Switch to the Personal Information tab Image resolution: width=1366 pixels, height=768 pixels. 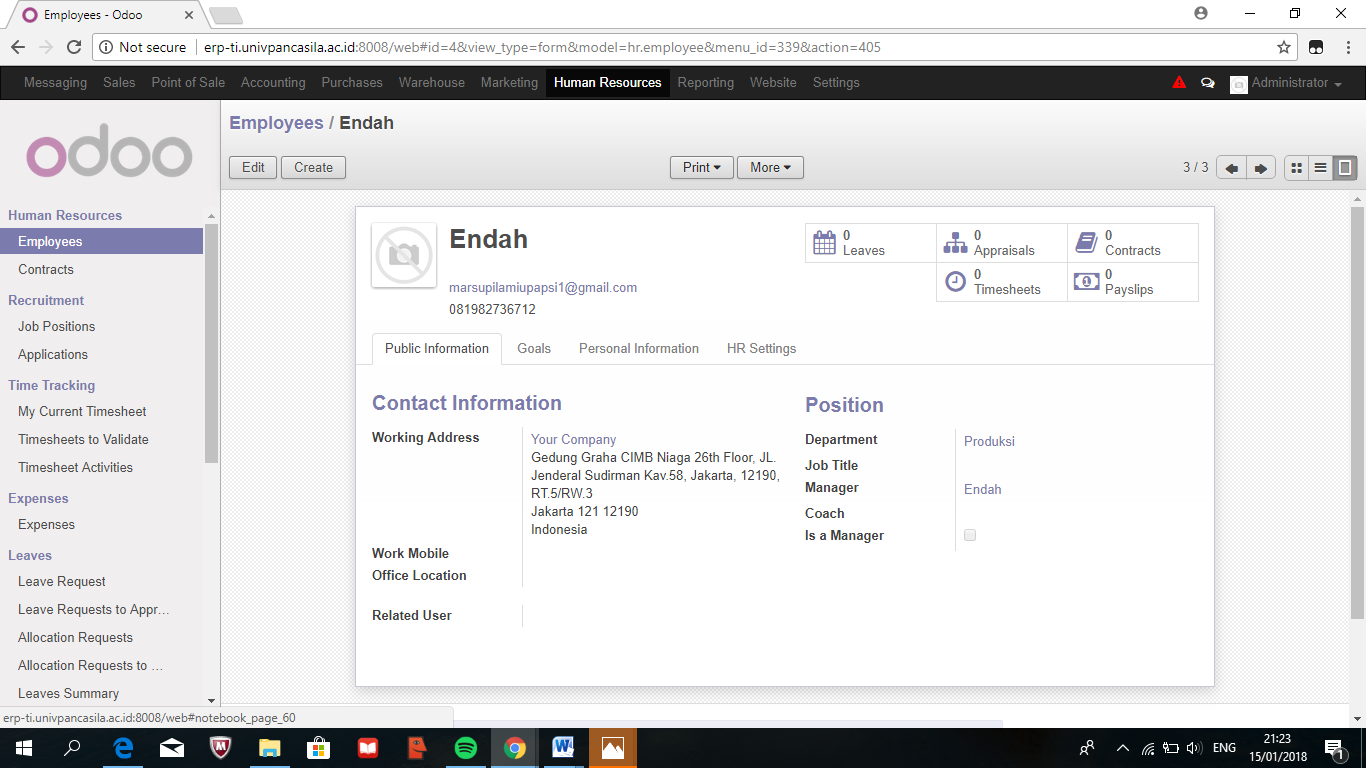638,349
